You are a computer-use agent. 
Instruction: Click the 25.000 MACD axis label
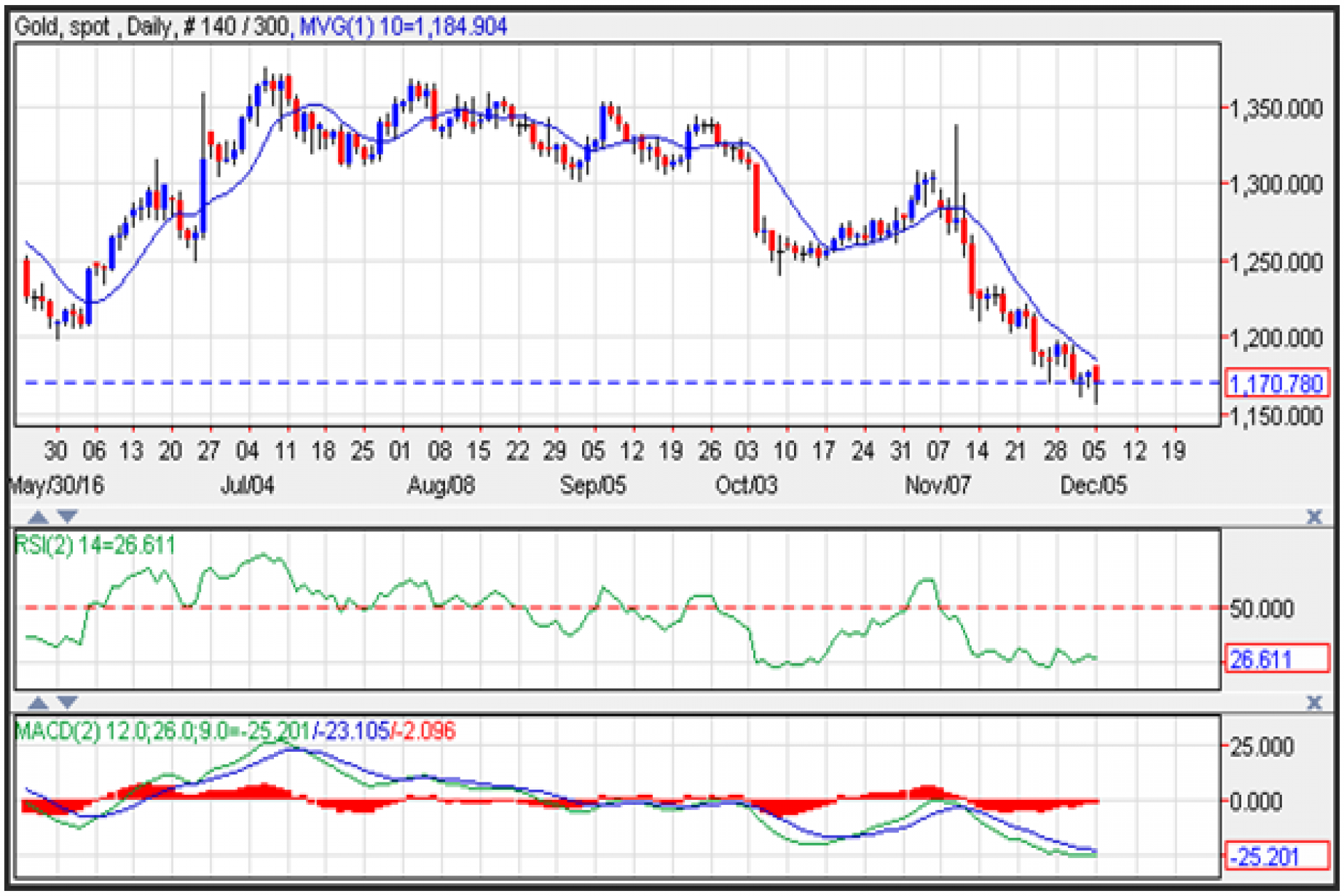[1262, 747]
